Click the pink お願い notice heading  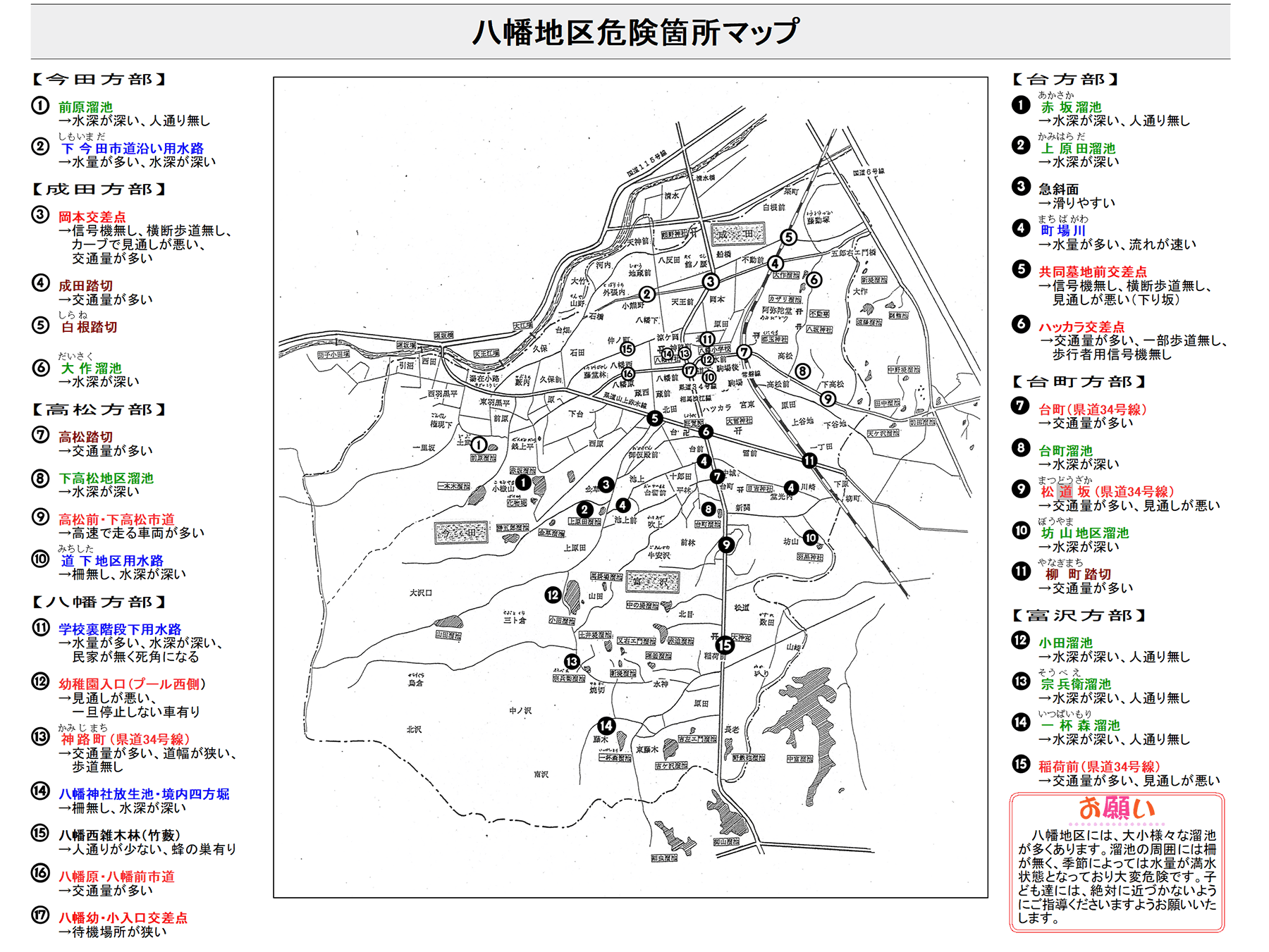(1117, 808)
